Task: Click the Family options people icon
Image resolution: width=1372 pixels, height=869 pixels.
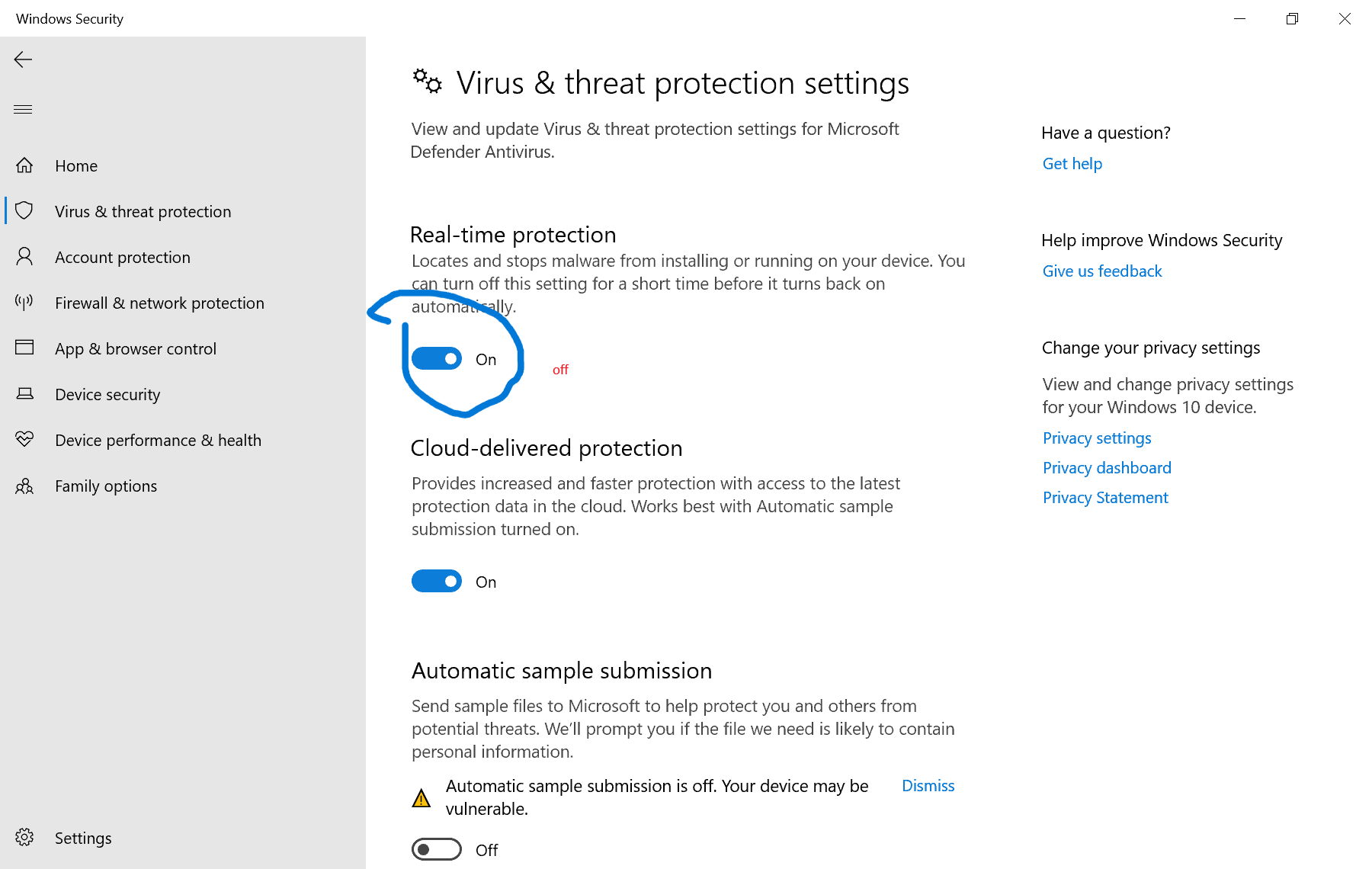Action: pos(24,486)
